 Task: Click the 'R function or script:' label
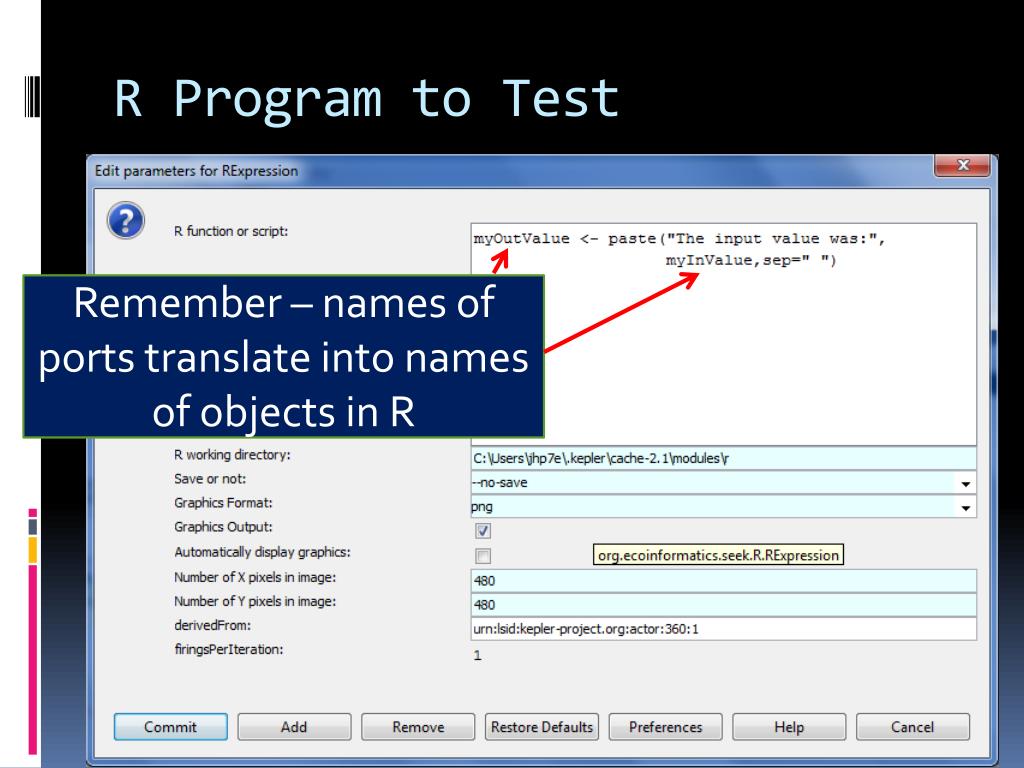point(231,231)
